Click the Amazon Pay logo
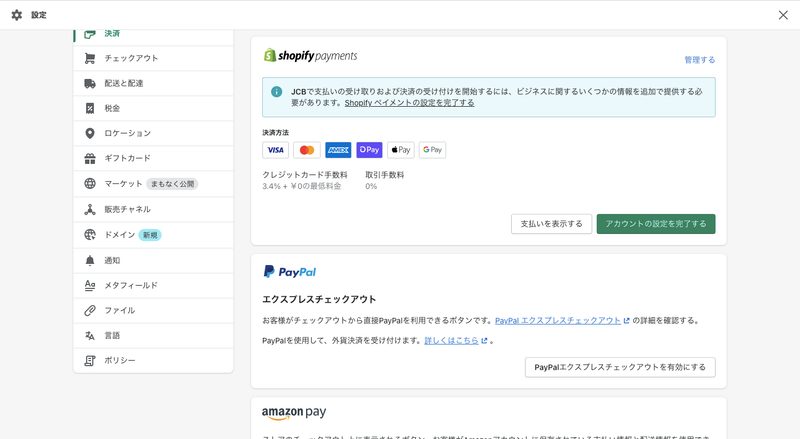Viewport: 800px width, 439px height. coord(294,413)
